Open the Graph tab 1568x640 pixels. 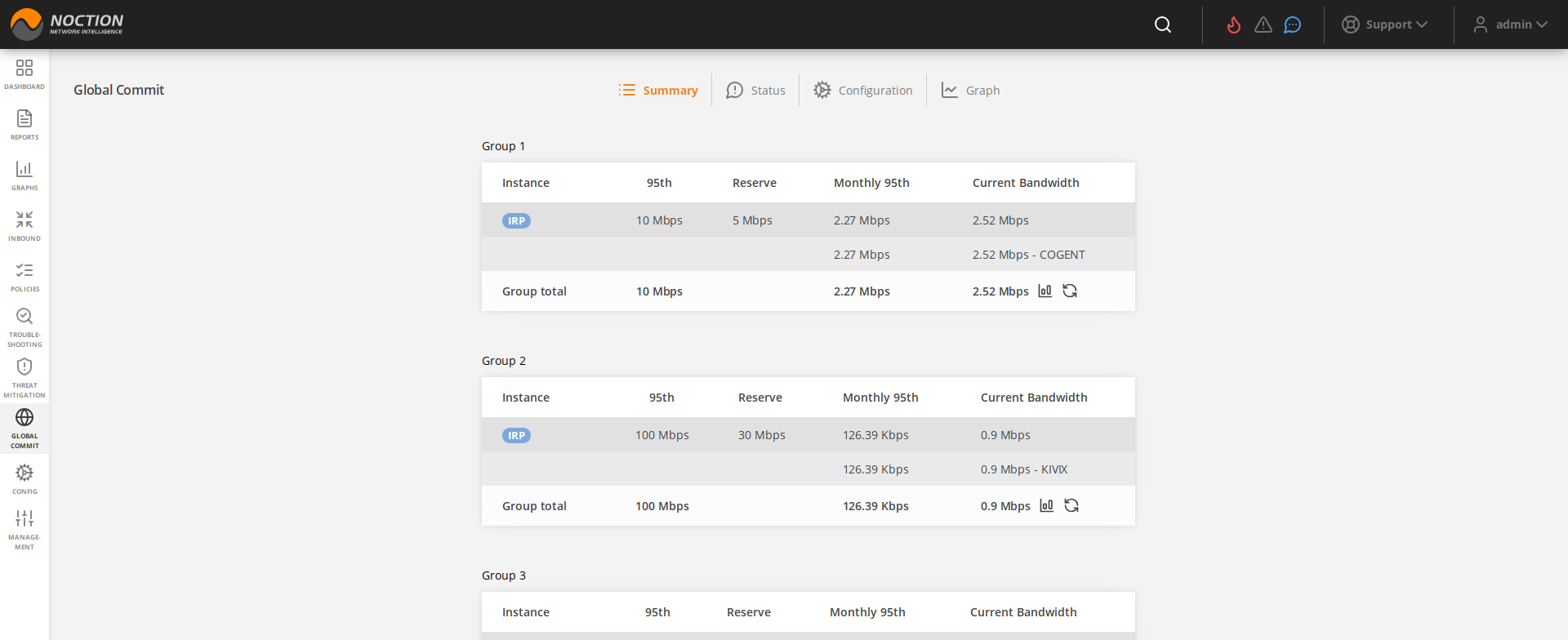click(971, 90)
